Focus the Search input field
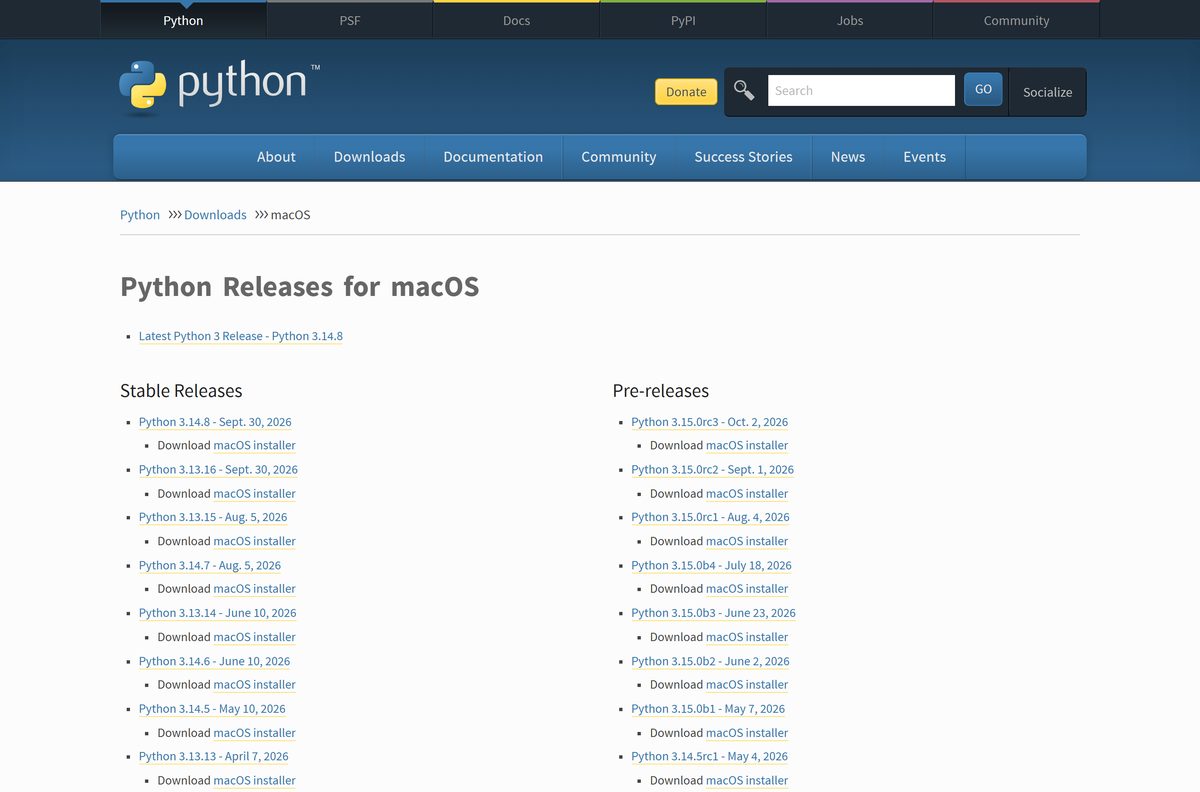The width and height of the screenshot is (1200, 792). [x=861, y=90]
